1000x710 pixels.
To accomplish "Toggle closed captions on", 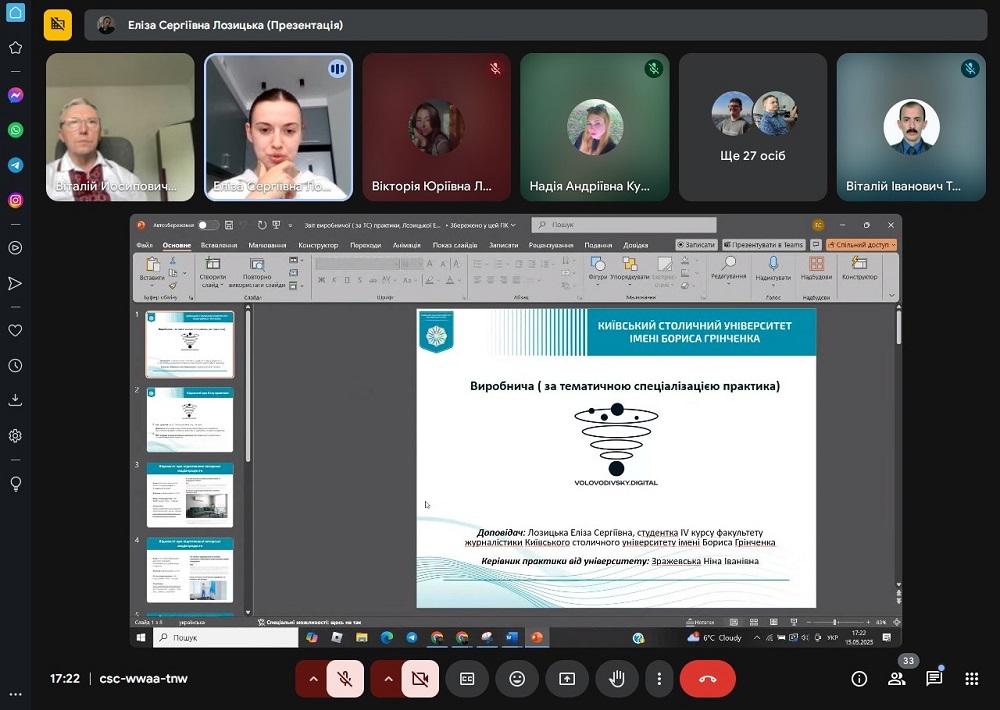I will tap(467, 678).
